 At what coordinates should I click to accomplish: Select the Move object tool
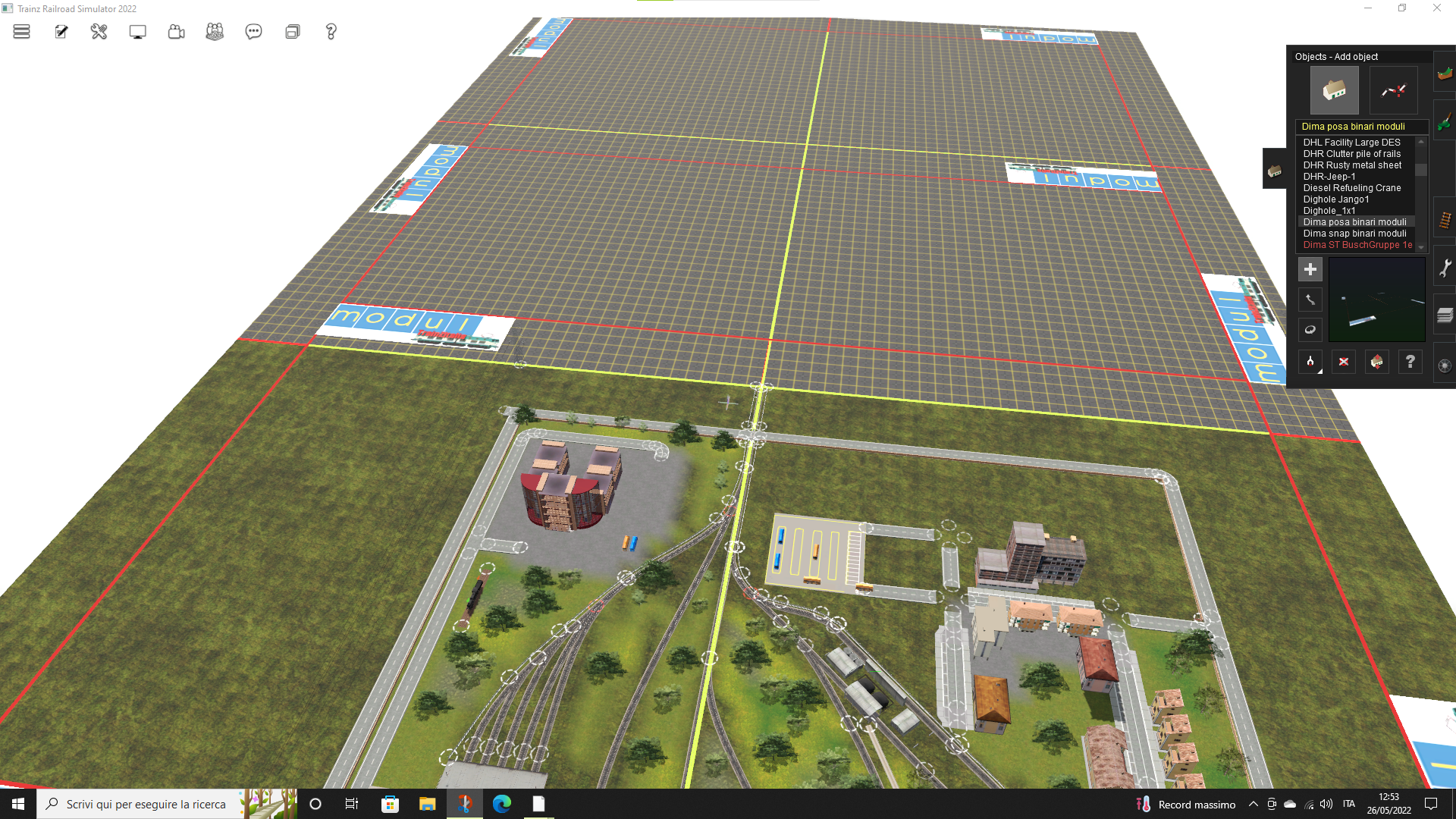(x=1310, y=300)
